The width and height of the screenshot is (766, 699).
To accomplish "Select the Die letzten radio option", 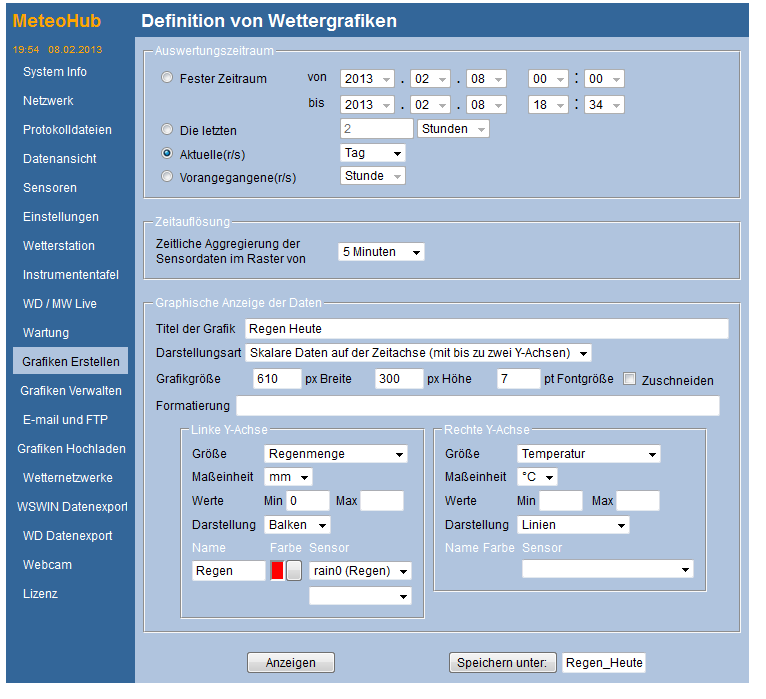I will click(x=167, y=129).
